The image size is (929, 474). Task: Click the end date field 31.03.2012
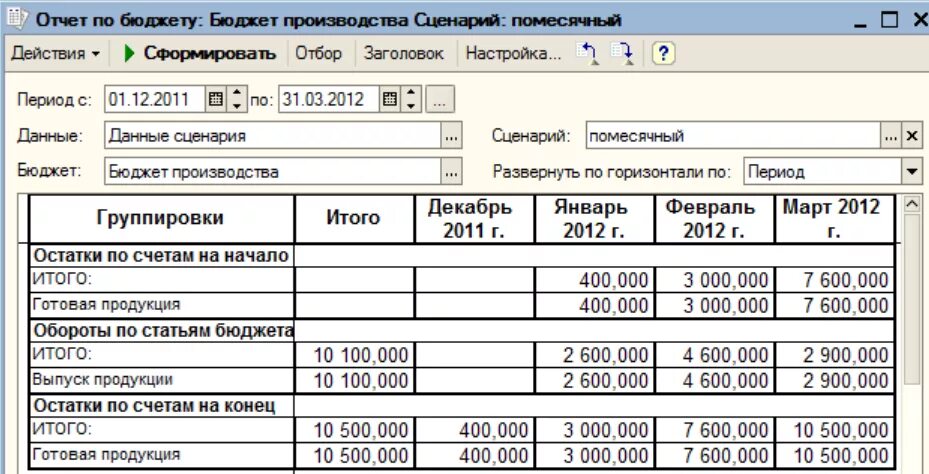pyautogui.click(x=329, y=100)
